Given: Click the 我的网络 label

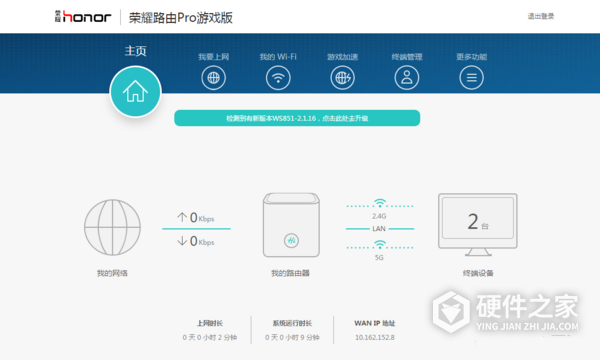Looking at the screenshot, I should tap(112, 273).
